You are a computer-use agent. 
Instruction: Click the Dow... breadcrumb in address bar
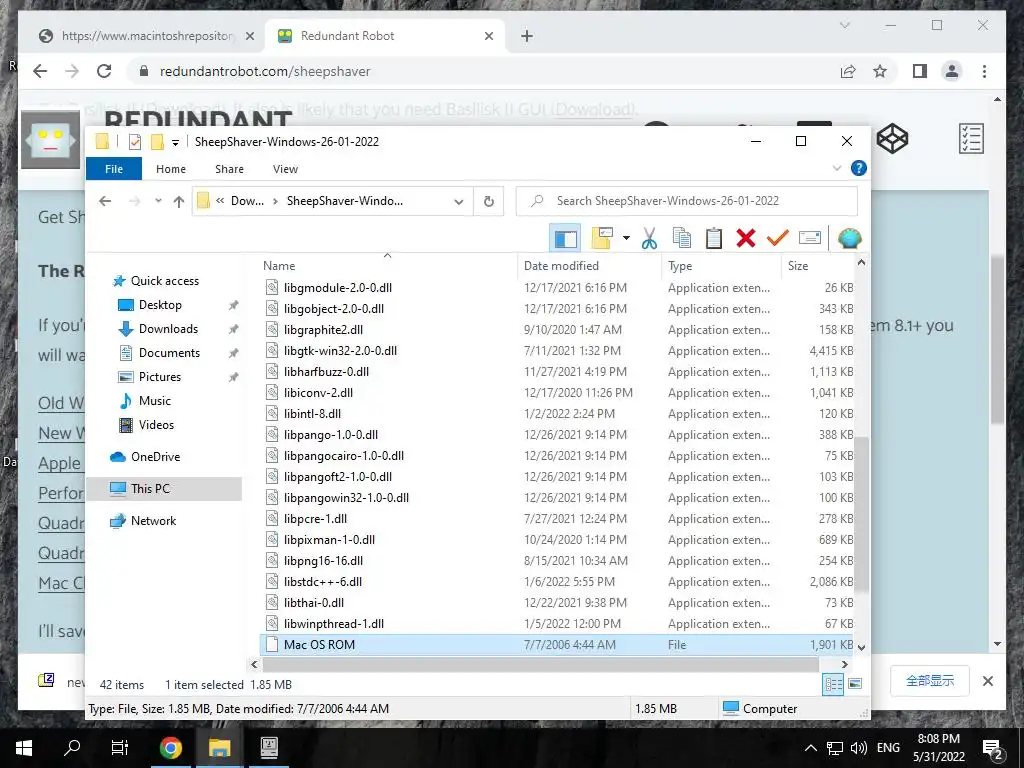pyautogui.click(x=248, y=201)
